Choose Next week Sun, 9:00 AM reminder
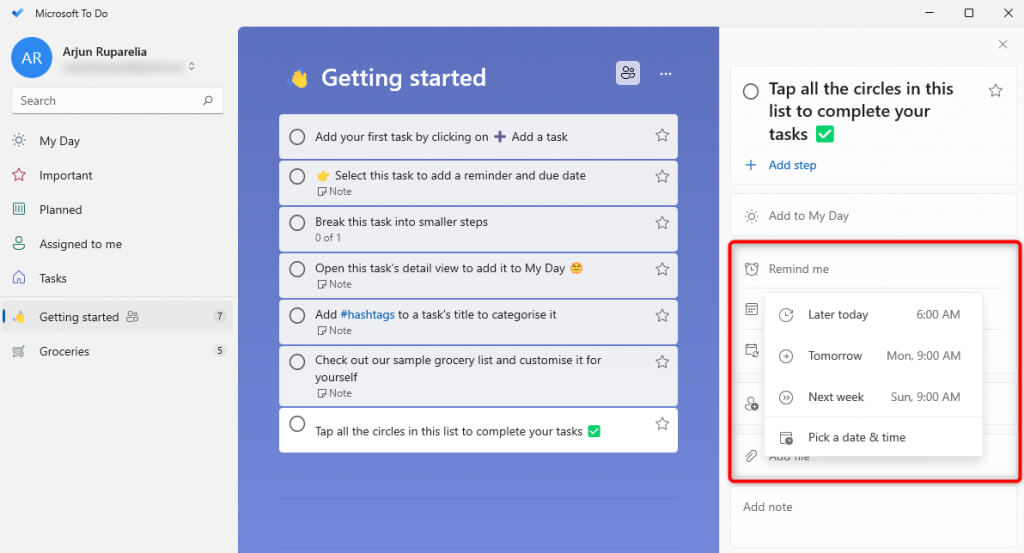Viewport: 1024px width, 553px height. pyautogui.click(x=873, y=397)
